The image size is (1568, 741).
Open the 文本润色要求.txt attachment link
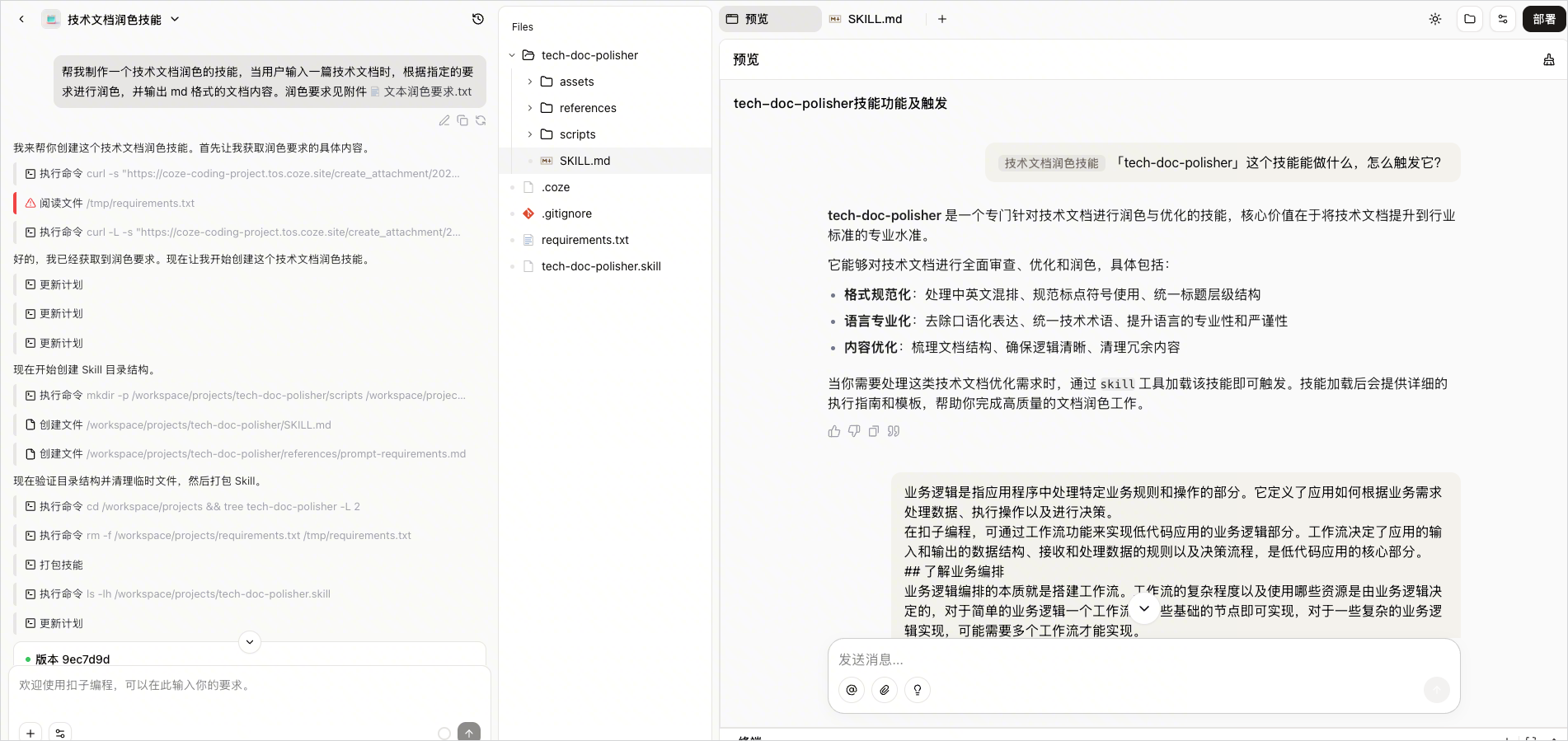(427, 91)
